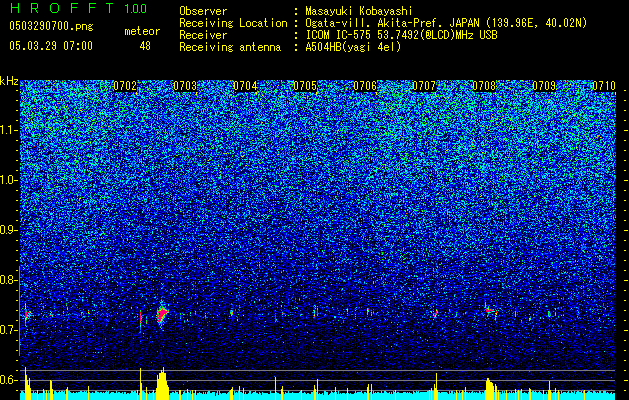Select the meteor count value 48
This screenshot has height=400, width=629.
coord(145,46)
